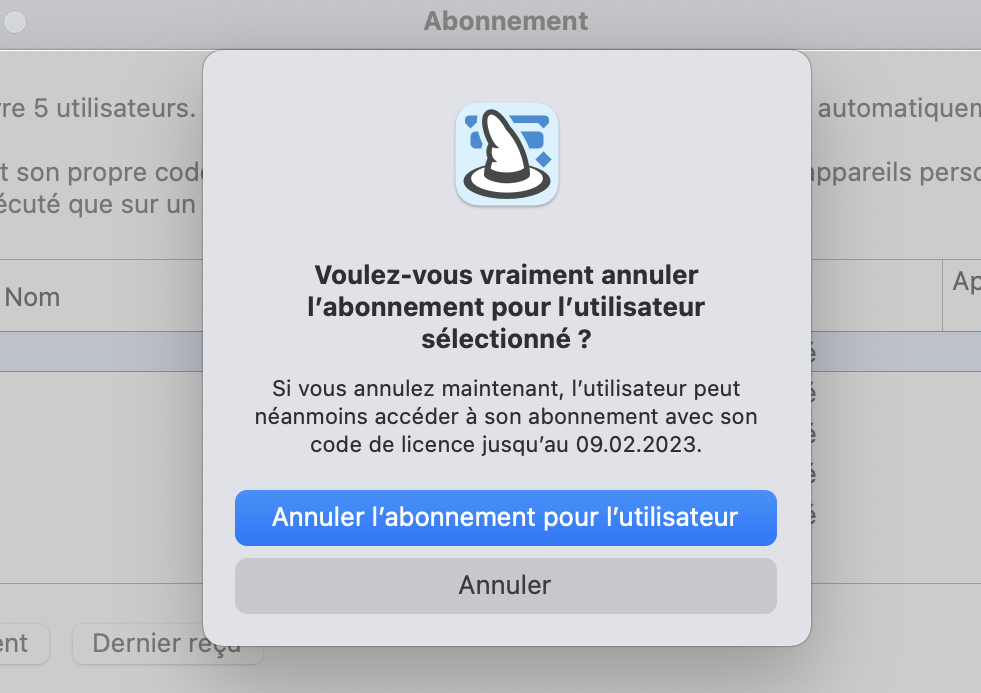Image resolution: width=981 pixels, height=693 pixels.
Task: Click the "Si vous annulez maintenant" description text
Action: pos(506,388)
